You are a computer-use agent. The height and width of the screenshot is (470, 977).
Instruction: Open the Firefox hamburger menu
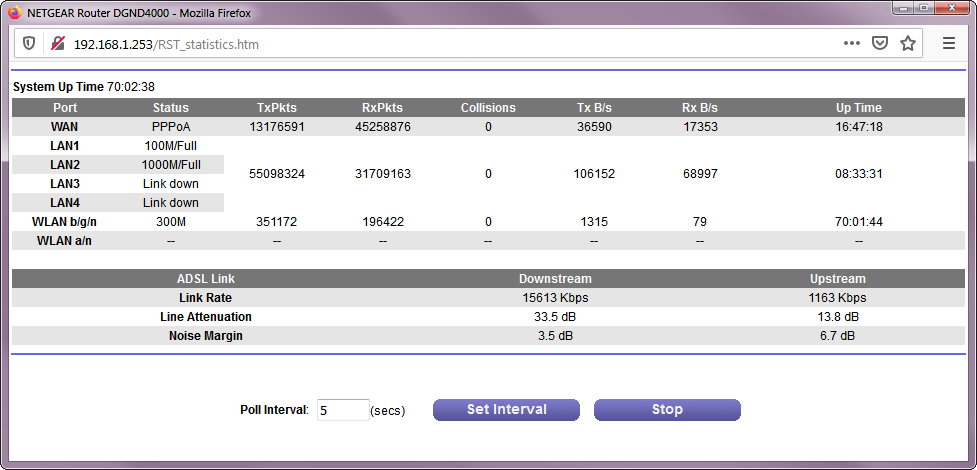(x=949, y=44)
